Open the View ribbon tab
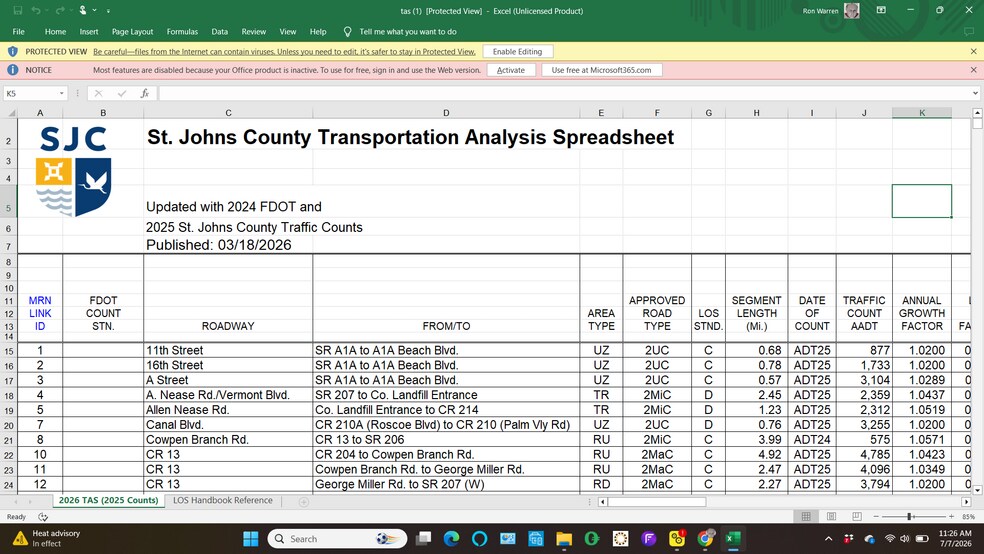Image resolution: width=984 pixels, height=554 pixels. click(287, 31)
